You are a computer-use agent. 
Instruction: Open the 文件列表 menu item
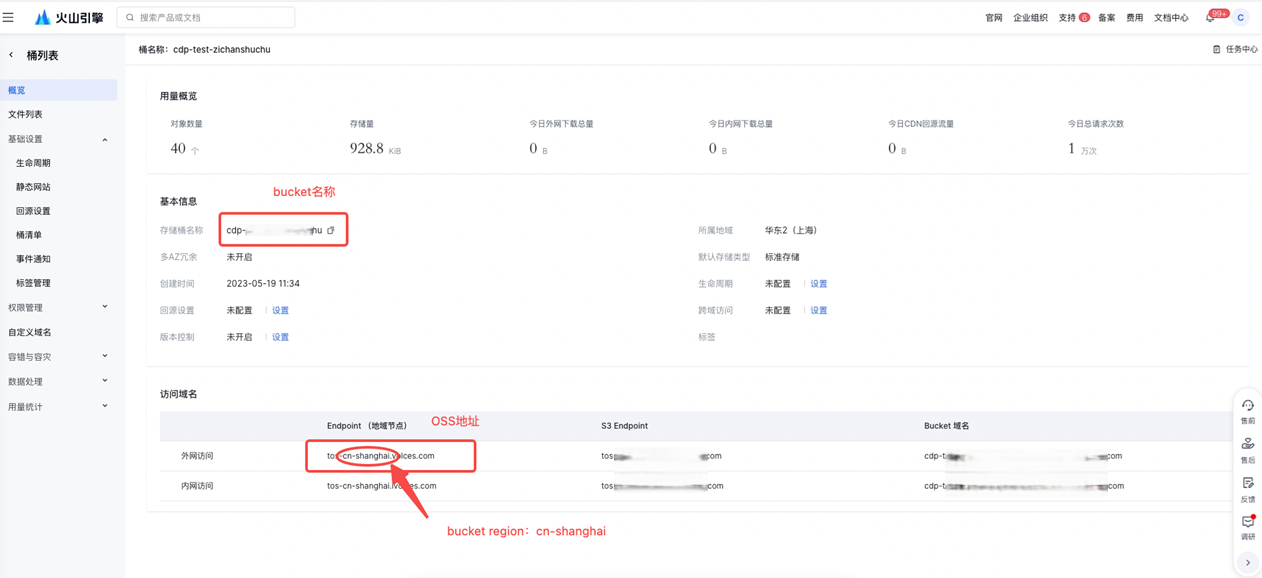pos(26,114)
